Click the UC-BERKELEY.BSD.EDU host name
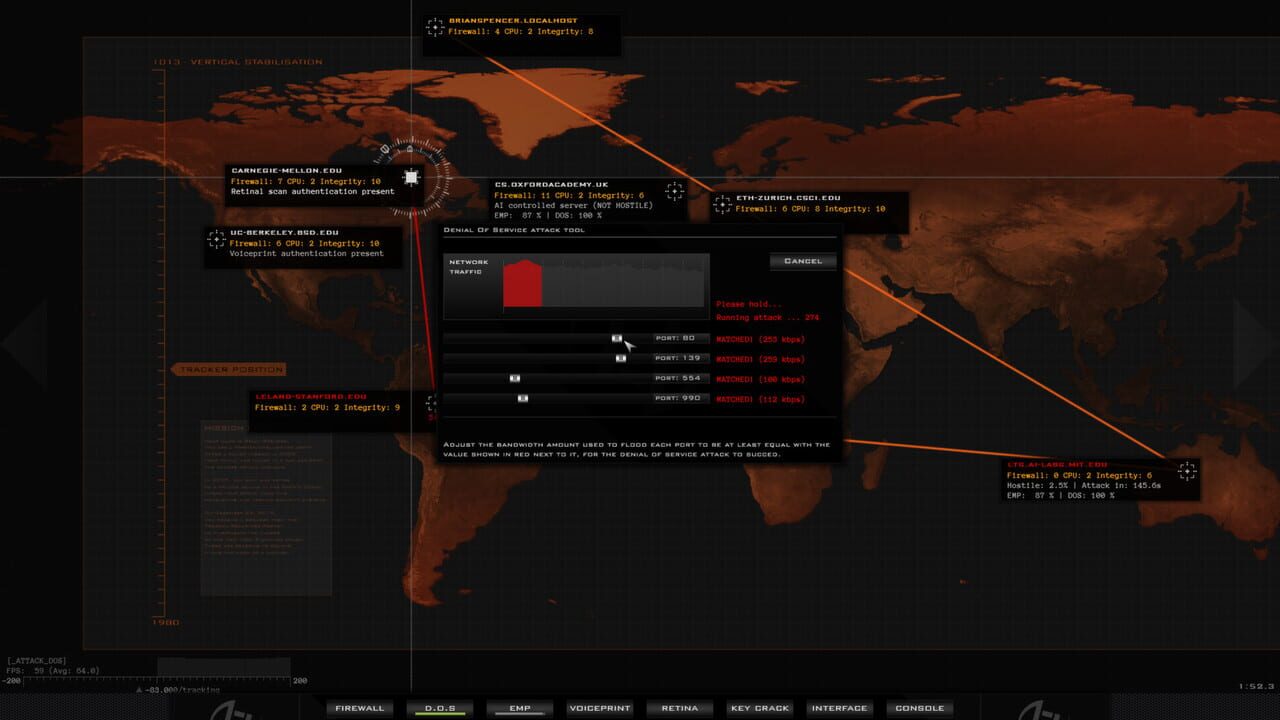Screen dimensions: 1280x720 (x=285, y=232)
